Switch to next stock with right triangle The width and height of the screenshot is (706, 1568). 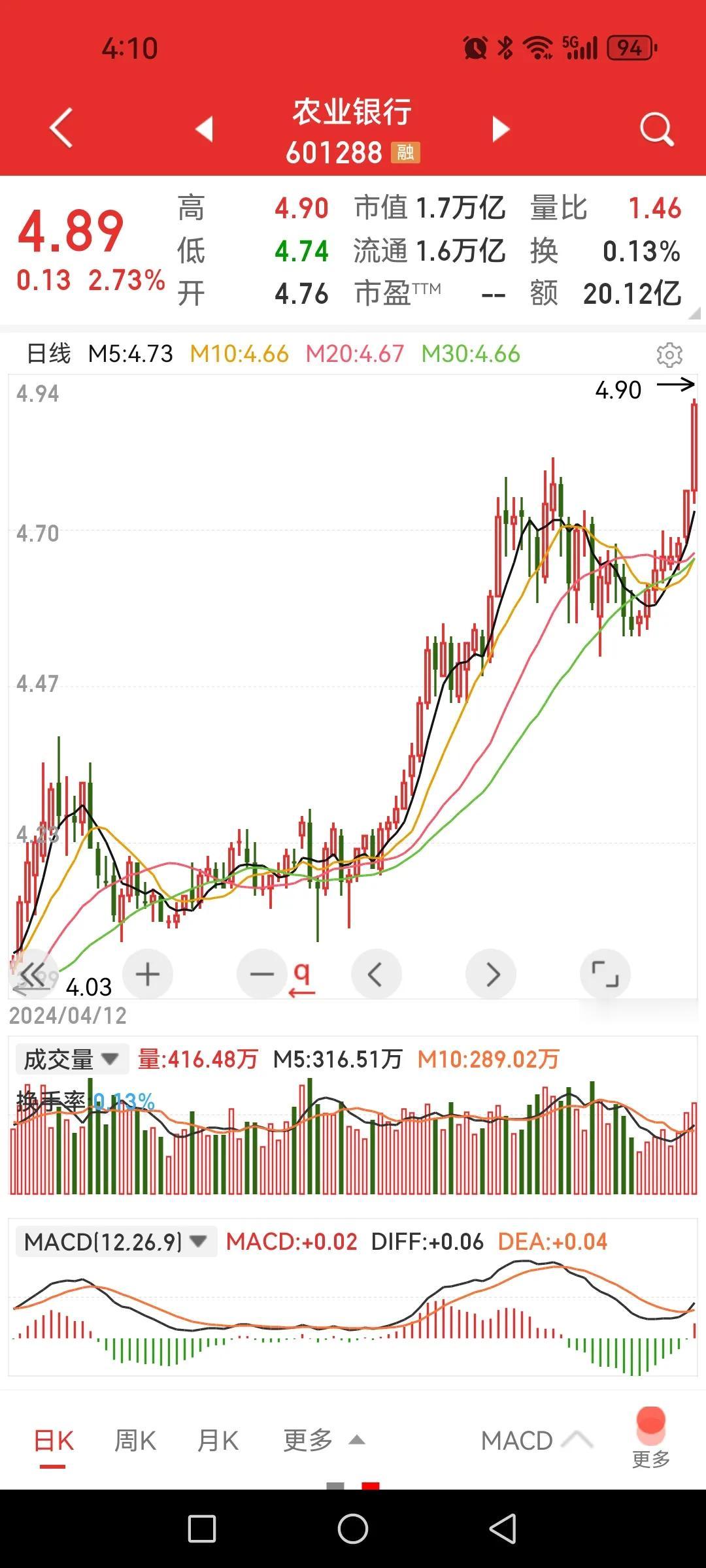pyautogui.click(x=501, y=129)
